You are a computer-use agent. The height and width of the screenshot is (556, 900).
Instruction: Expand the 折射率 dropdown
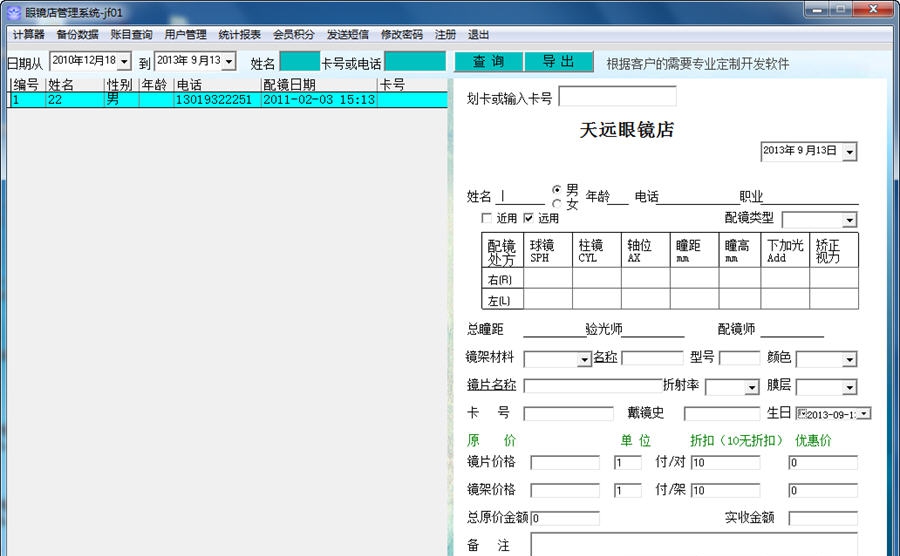coord(752,388)
